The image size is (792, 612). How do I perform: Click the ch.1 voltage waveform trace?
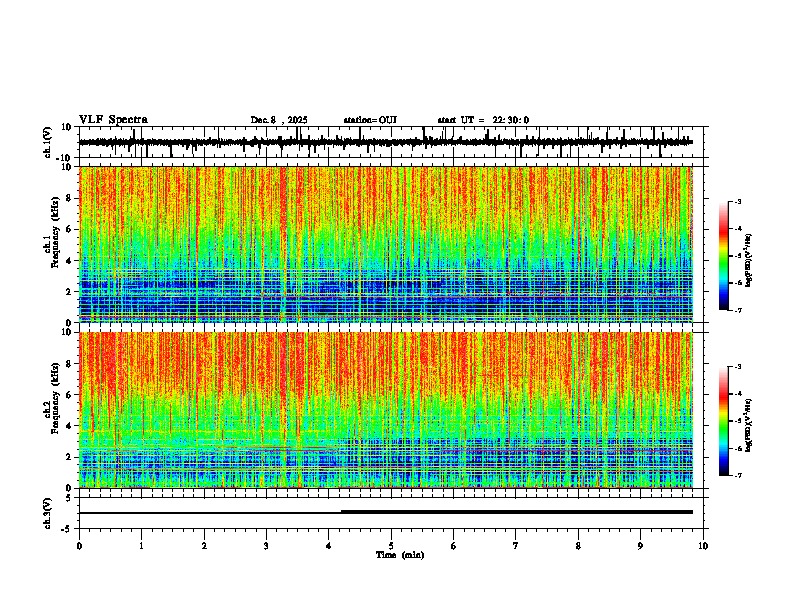pyautogui.click(x=386, y=142)
